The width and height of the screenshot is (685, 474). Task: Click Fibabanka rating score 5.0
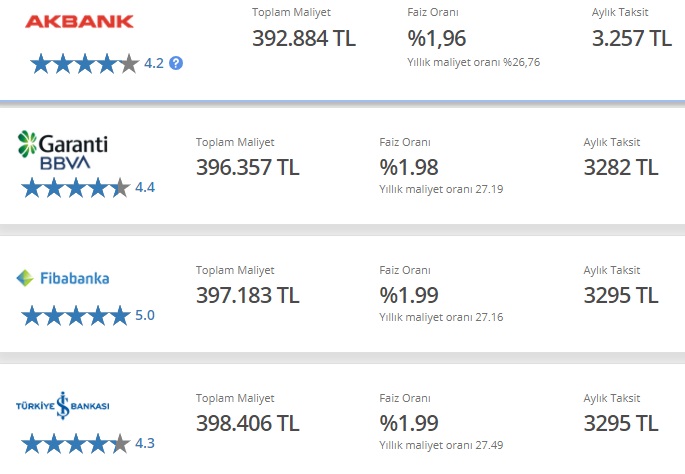click(145, 315)
